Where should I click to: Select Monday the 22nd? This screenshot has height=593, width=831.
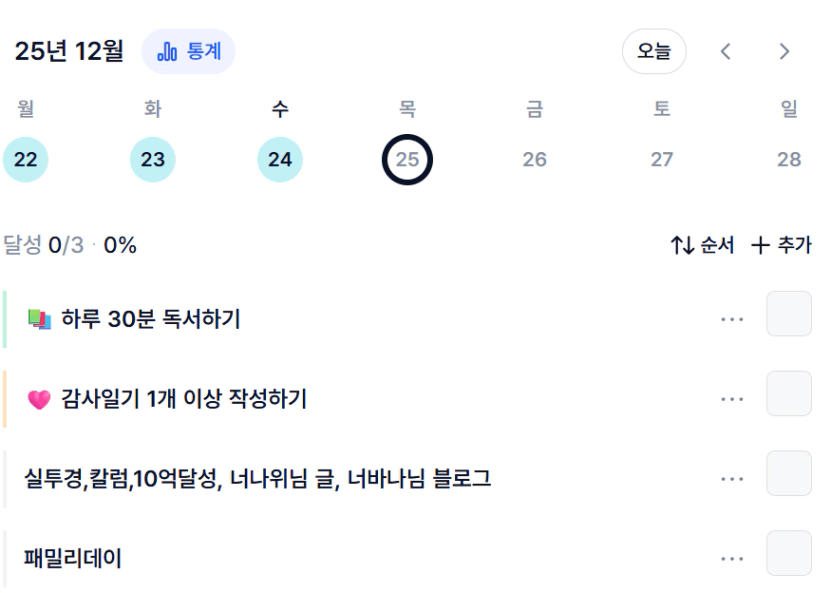pyautogui.click(x=26, y=160)
